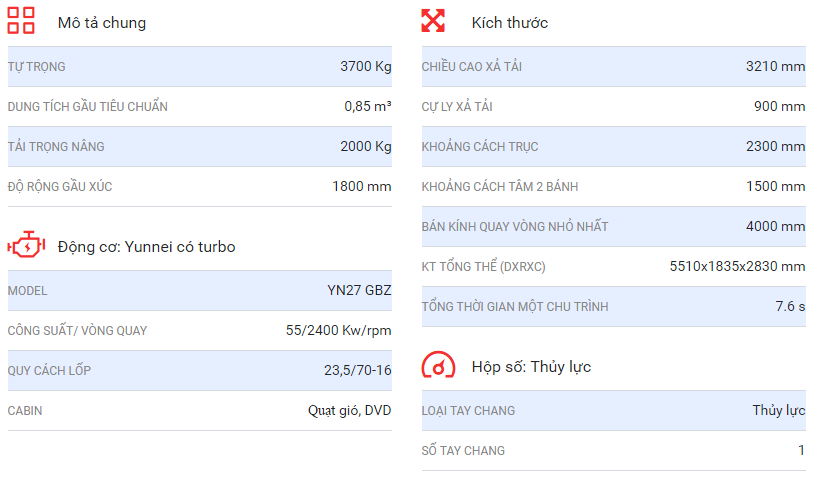The image size is (828, 480).
Task: Select the Mô tả chung heading
Action: coord(101,22)
